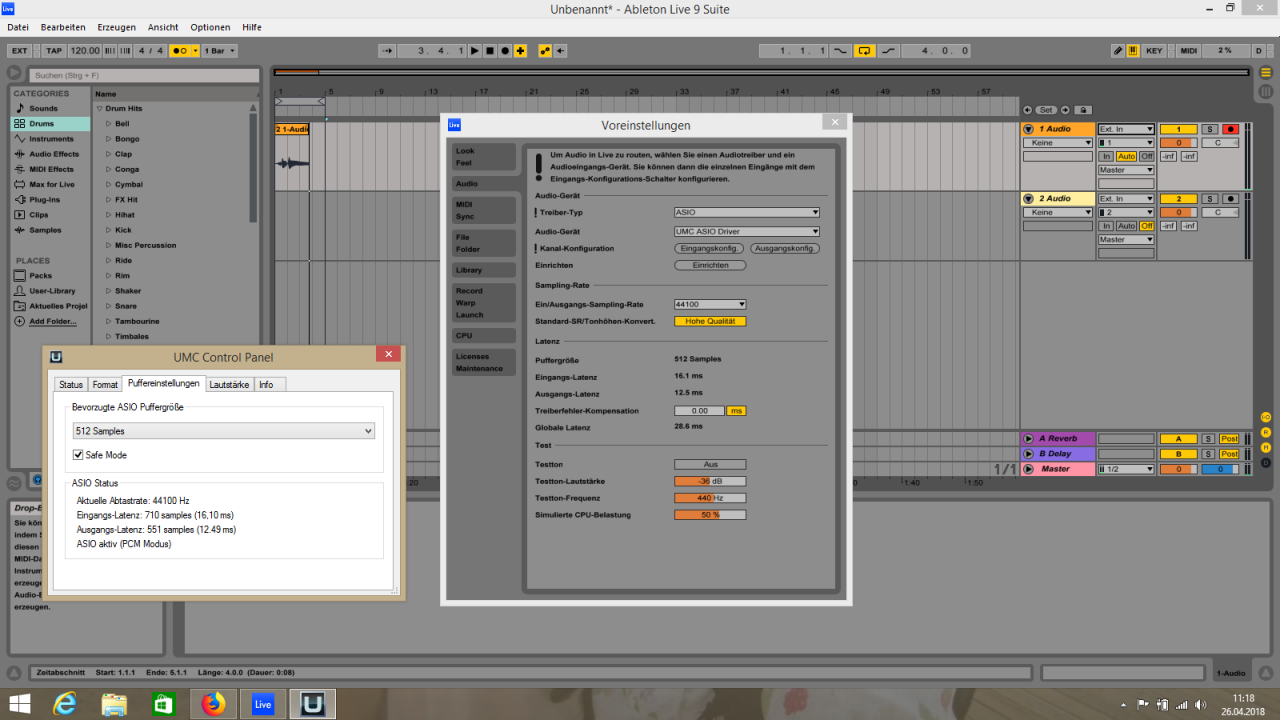This screenshot has height=720, width=1280.
Task: Toggle the KEY map mode switch
Action: [x=1154, y=50]
